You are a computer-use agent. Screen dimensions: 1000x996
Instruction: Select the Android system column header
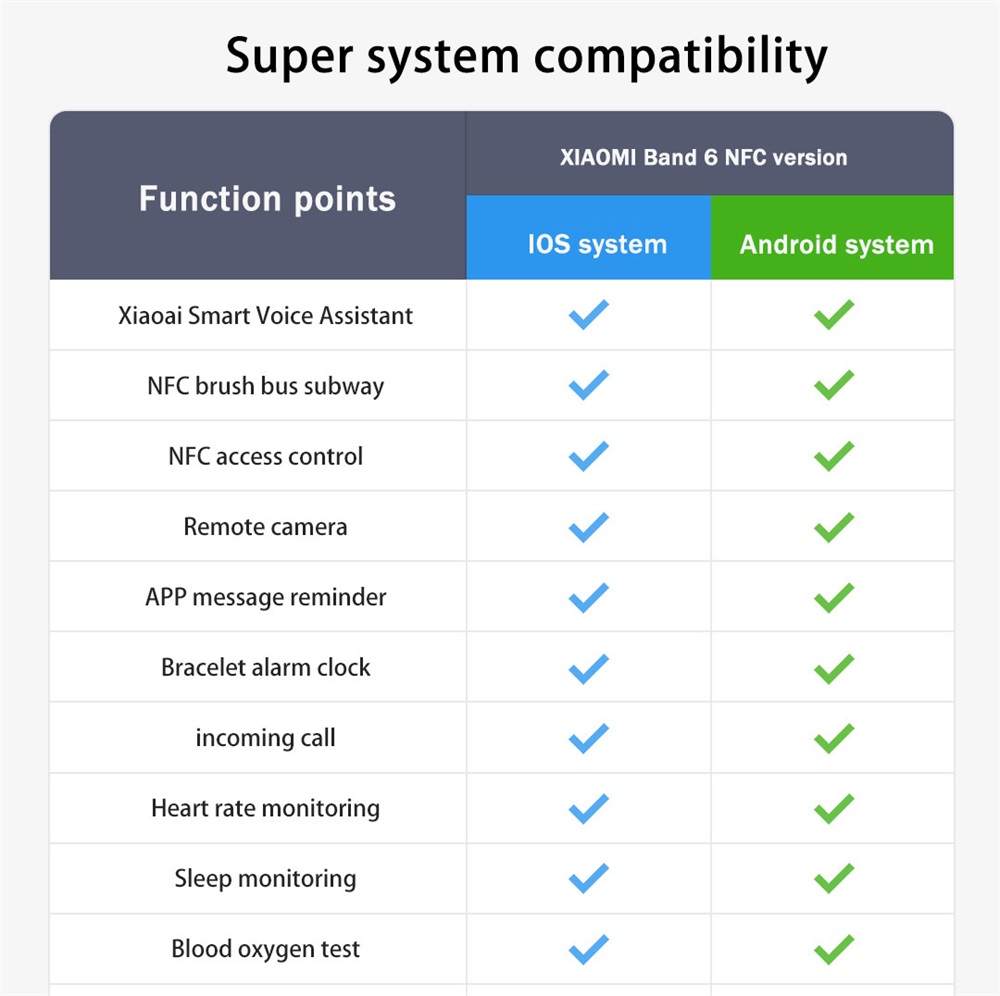click(x=836, y=244)
